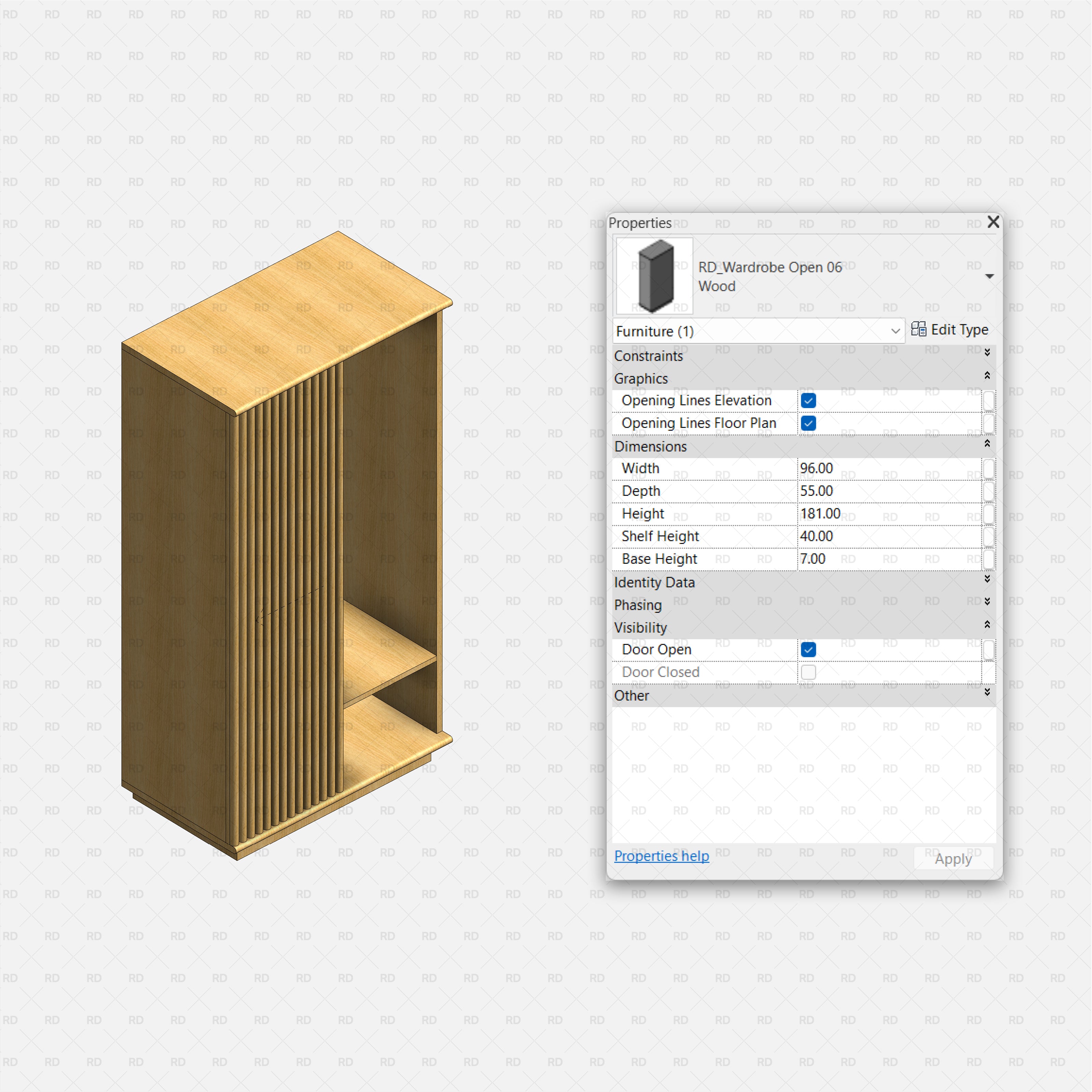Viewport: 1092px width, 1092px height.
Task: Click the associate parameter button beside Depth
Action: tap(989, 491)
